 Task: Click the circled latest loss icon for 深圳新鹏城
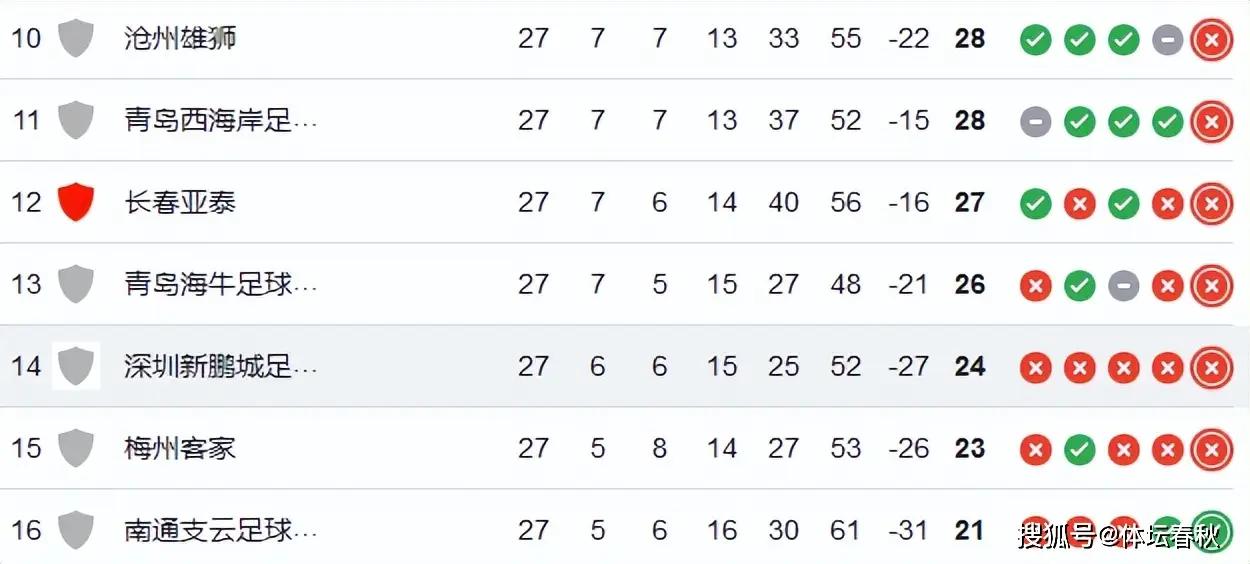(1211, 368)
